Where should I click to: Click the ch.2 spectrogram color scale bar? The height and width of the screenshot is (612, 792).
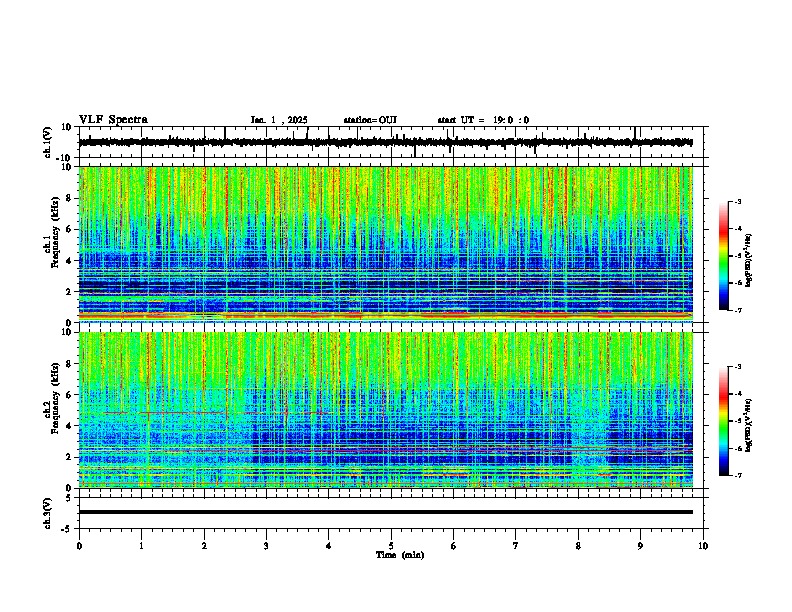tap(724, 421)
